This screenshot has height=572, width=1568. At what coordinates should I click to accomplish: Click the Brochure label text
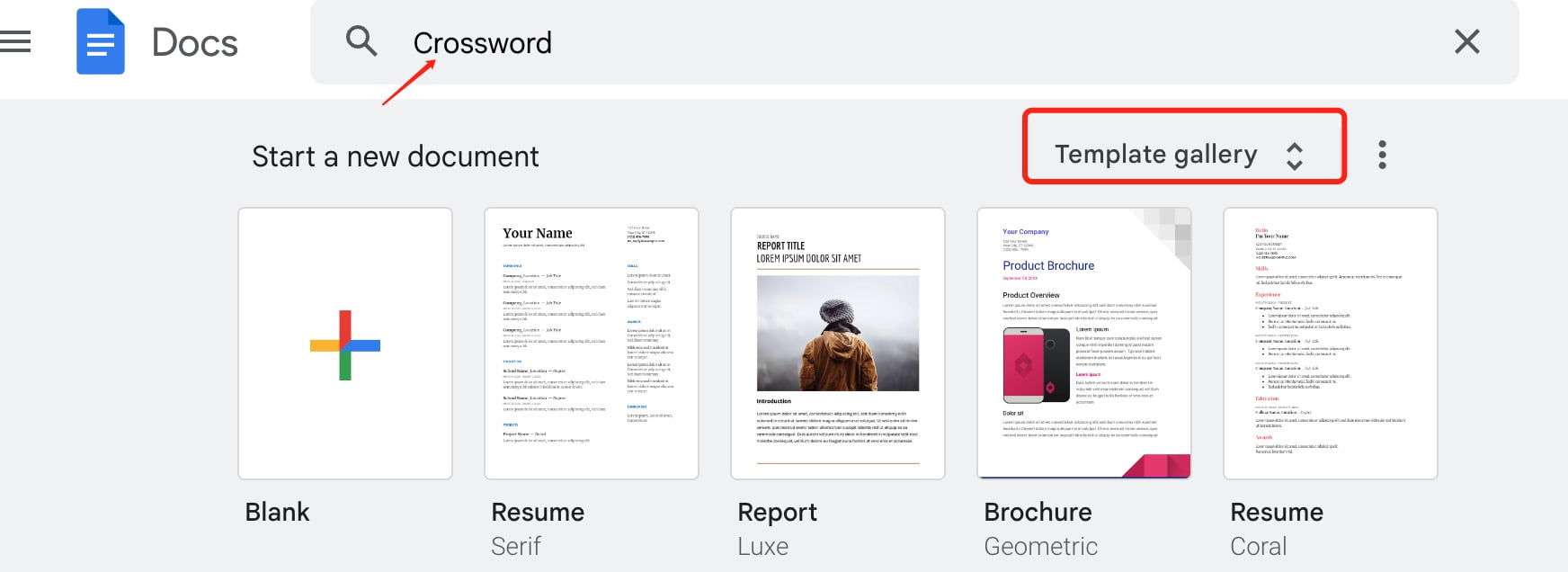click(x=1038, y=512)
